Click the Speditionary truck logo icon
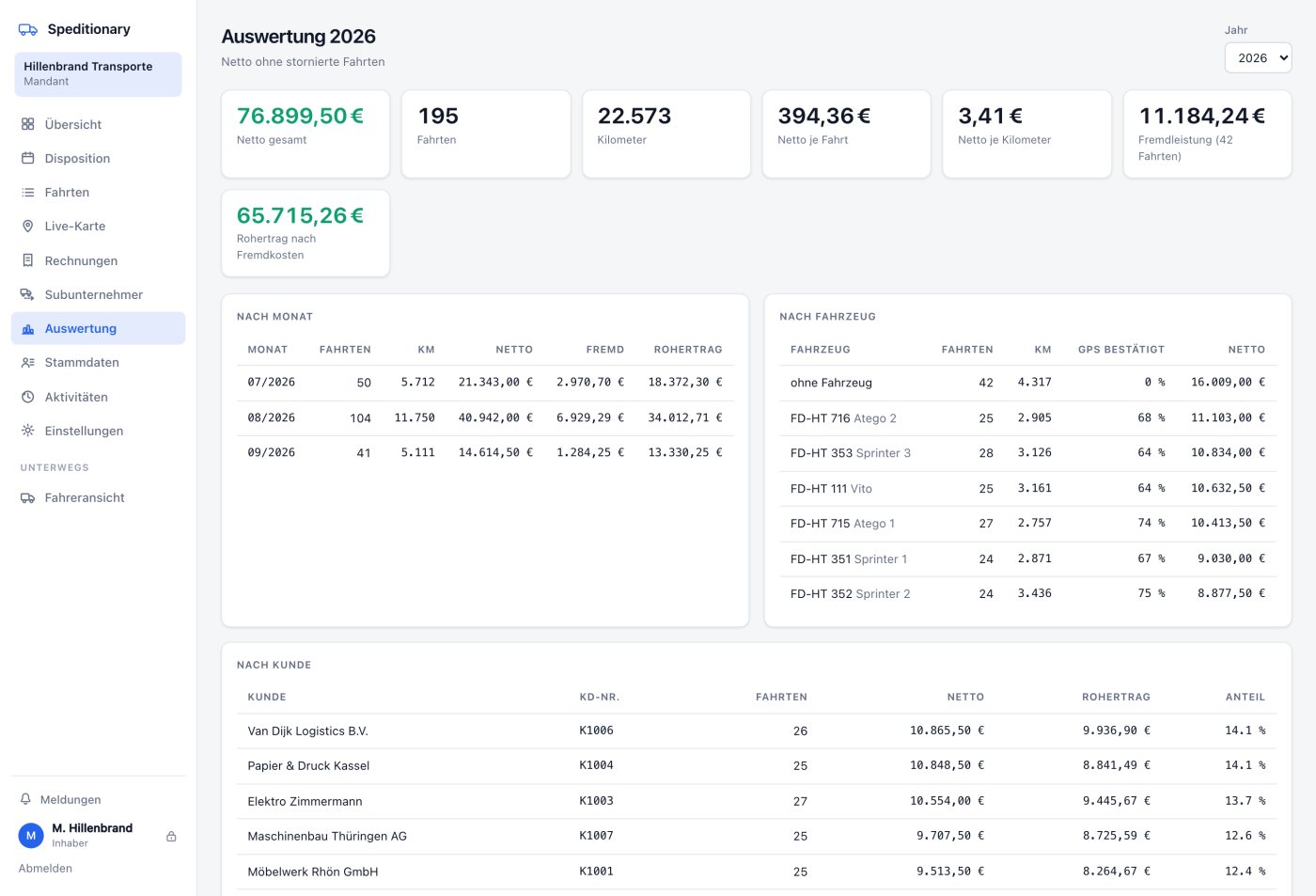1316x896 pixels. [28, 30]
